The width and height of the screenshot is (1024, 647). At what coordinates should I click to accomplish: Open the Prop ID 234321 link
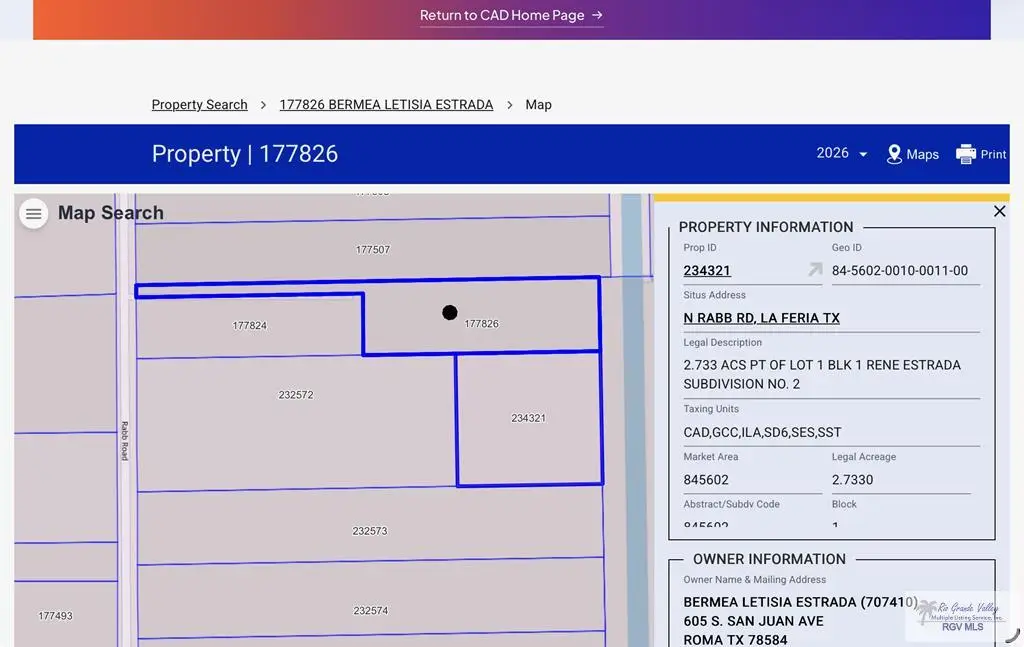(707, 270)
